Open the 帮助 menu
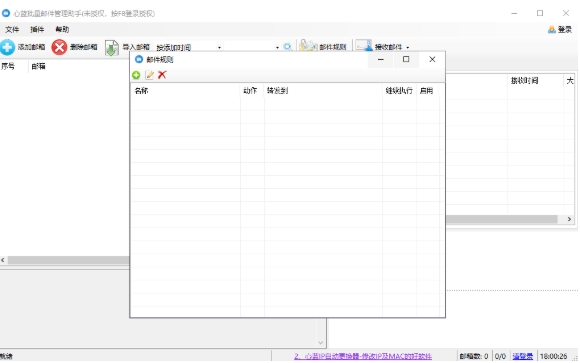The width and height of the screenshot is (580, 363). coord(62,29)
